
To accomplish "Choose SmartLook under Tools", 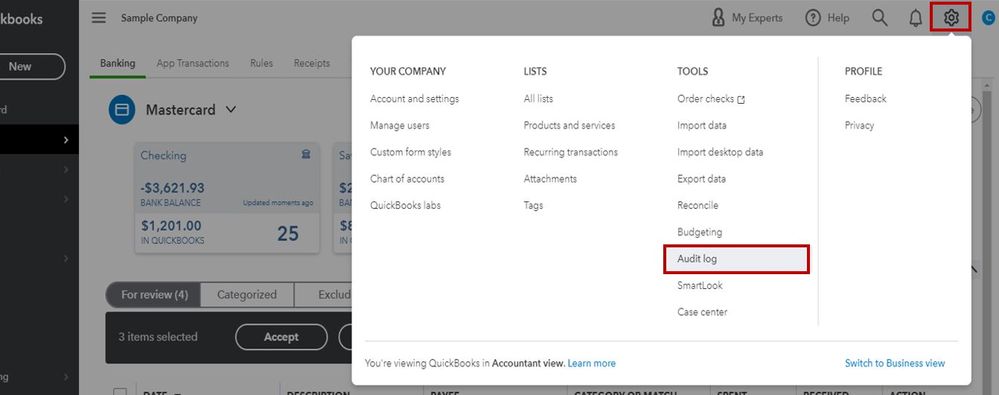I will (700, 285).
